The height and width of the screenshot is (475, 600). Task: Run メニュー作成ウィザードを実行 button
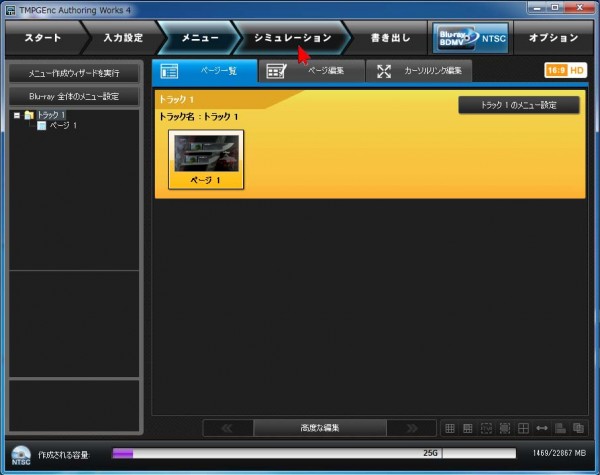(74, 74)
